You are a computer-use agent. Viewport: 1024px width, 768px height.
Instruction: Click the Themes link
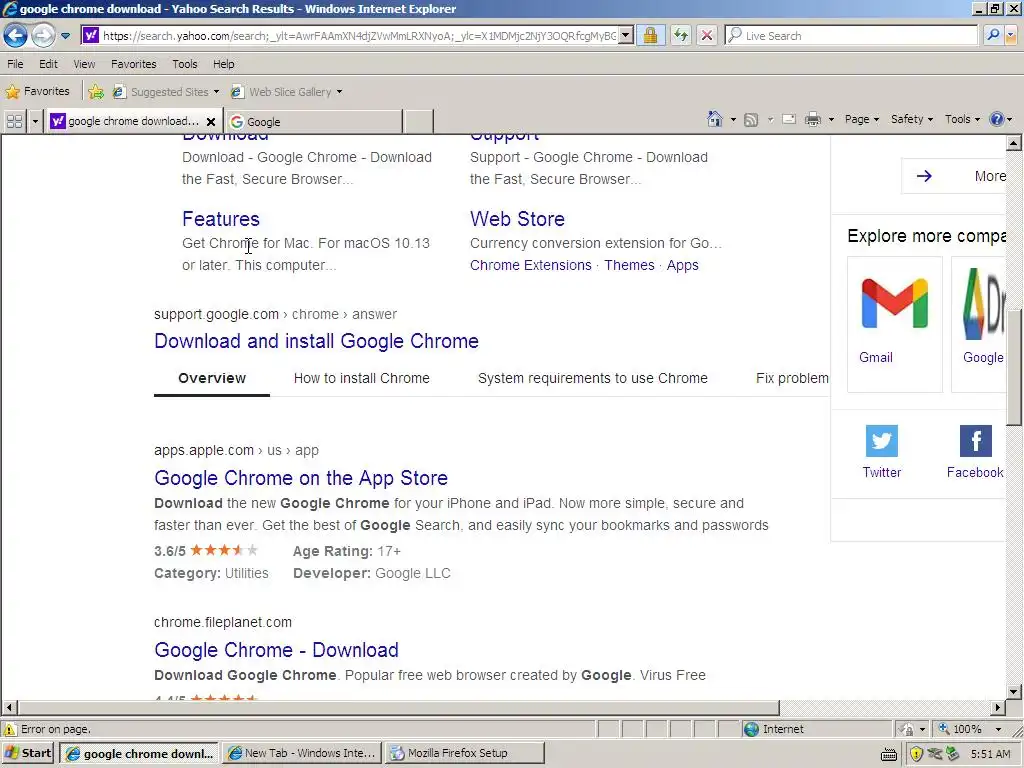coord(629,265)
